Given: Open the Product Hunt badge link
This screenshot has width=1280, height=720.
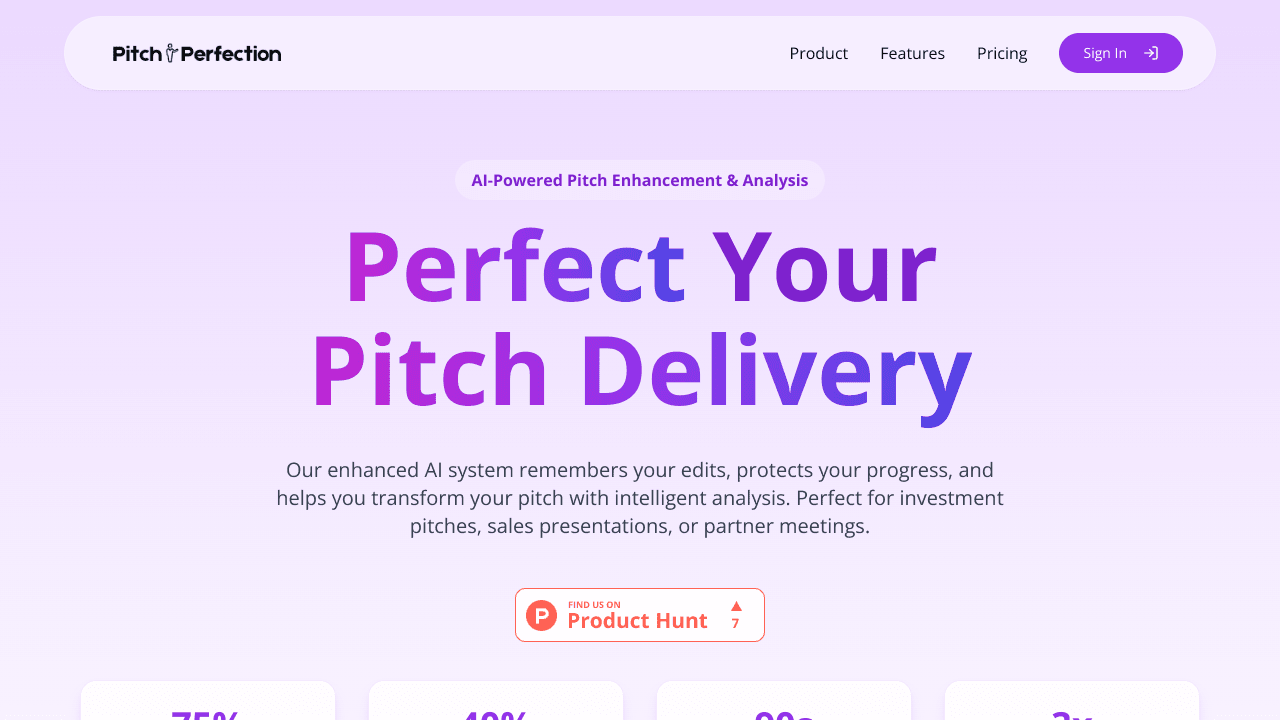Looking at the screenshot, I should click(x=640, y=615).
